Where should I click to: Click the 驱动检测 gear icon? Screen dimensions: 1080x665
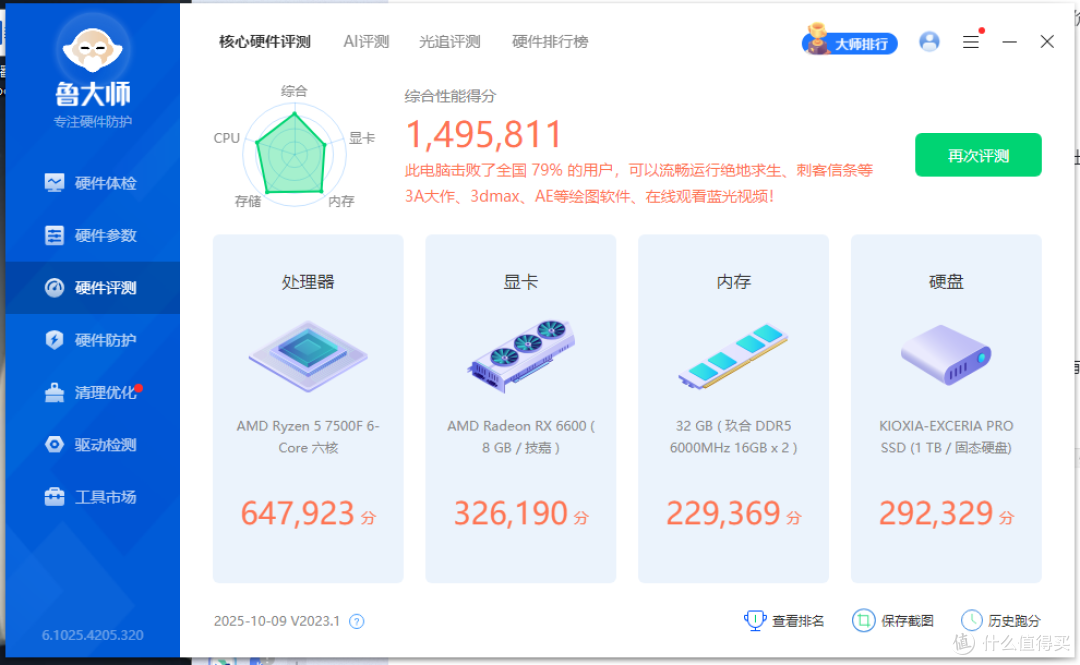pos(54,444)
